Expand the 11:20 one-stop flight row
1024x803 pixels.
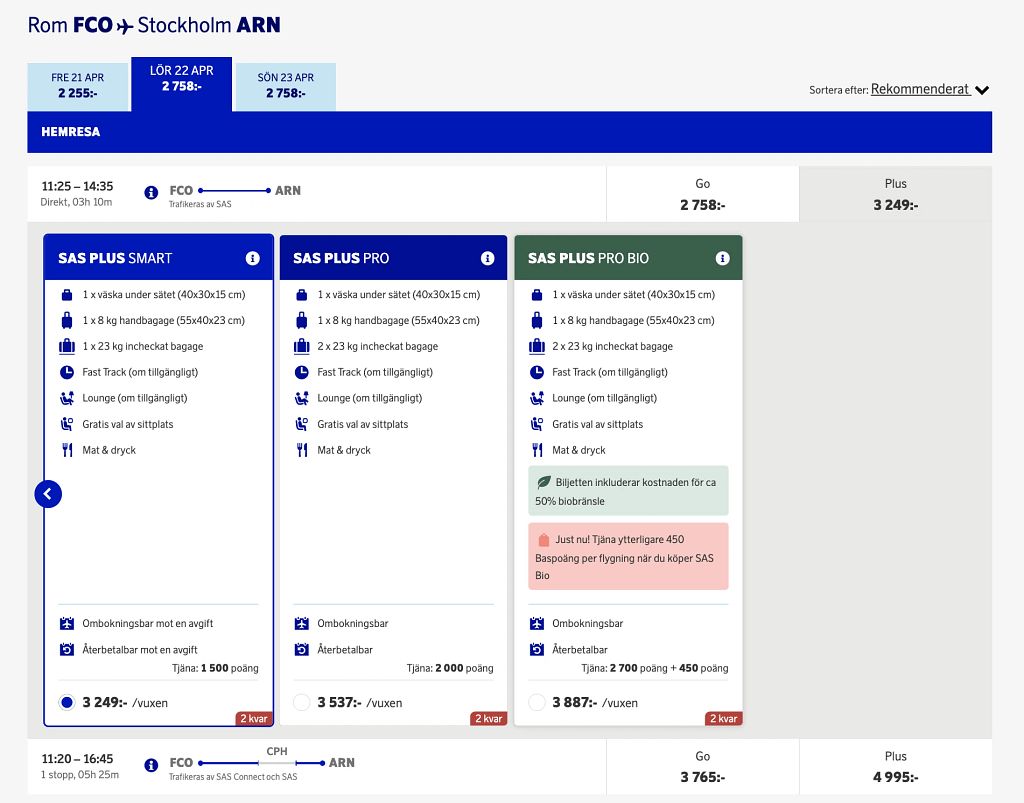coord(300,765)
